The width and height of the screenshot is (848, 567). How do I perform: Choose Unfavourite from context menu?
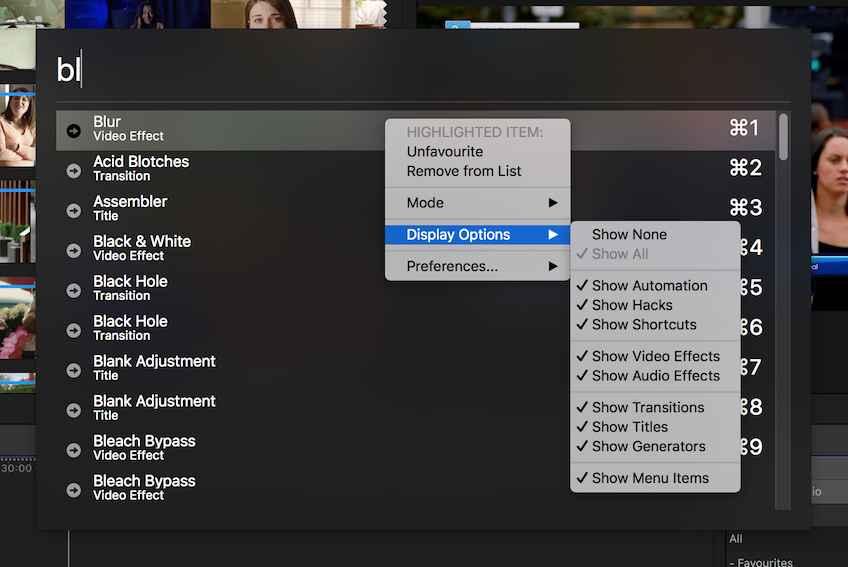445,152
